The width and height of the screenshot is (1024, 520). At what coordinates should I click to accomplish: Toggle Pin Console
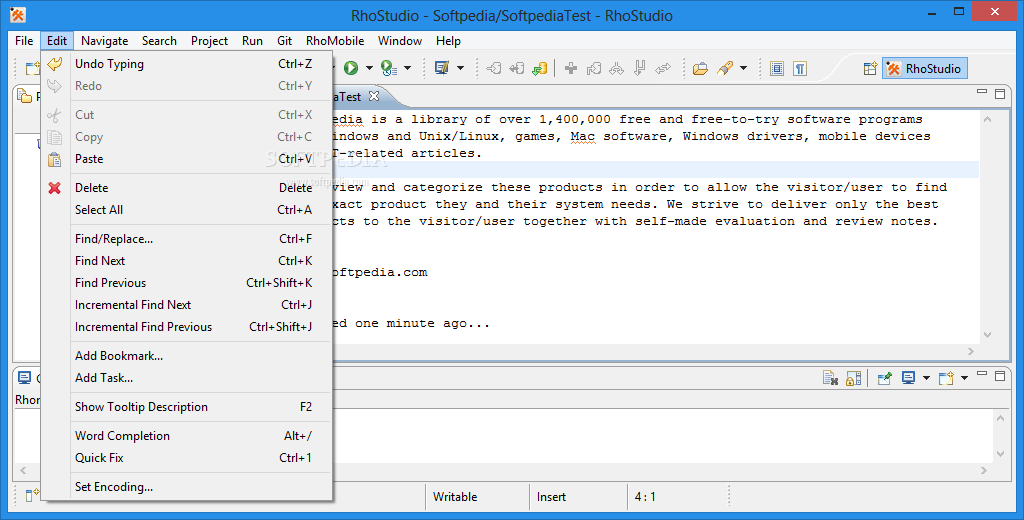pos(885,378)
